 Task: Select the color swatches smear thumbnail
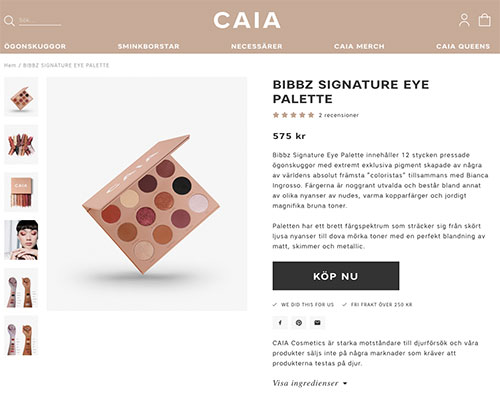tap(21, 145)
